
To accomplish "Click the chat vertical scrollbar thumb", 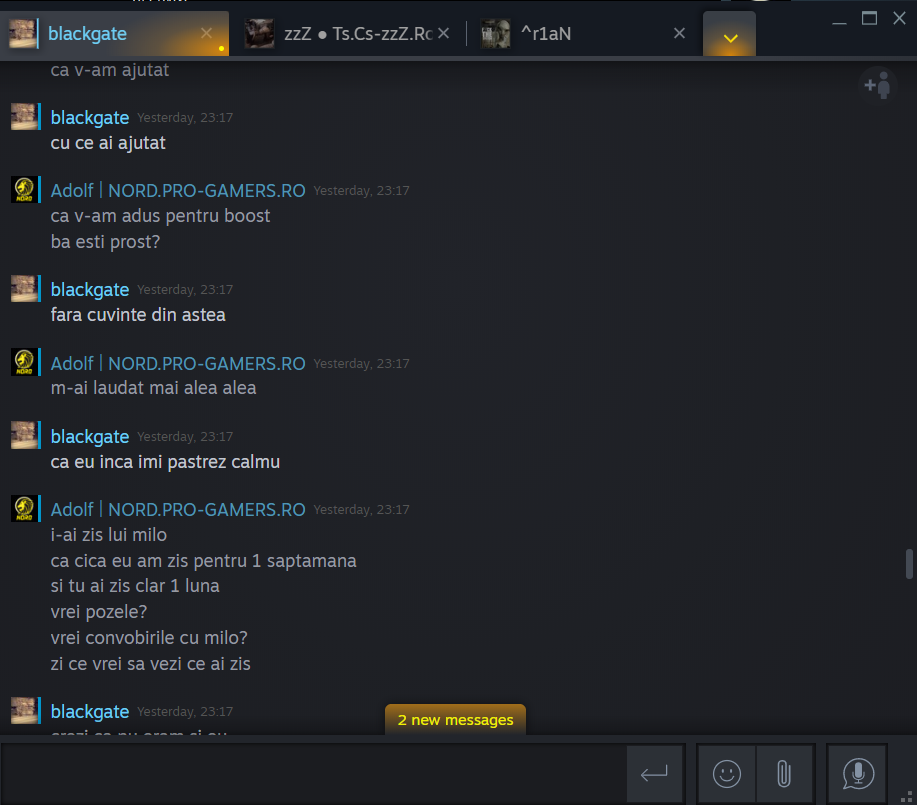I will point(909,563).
